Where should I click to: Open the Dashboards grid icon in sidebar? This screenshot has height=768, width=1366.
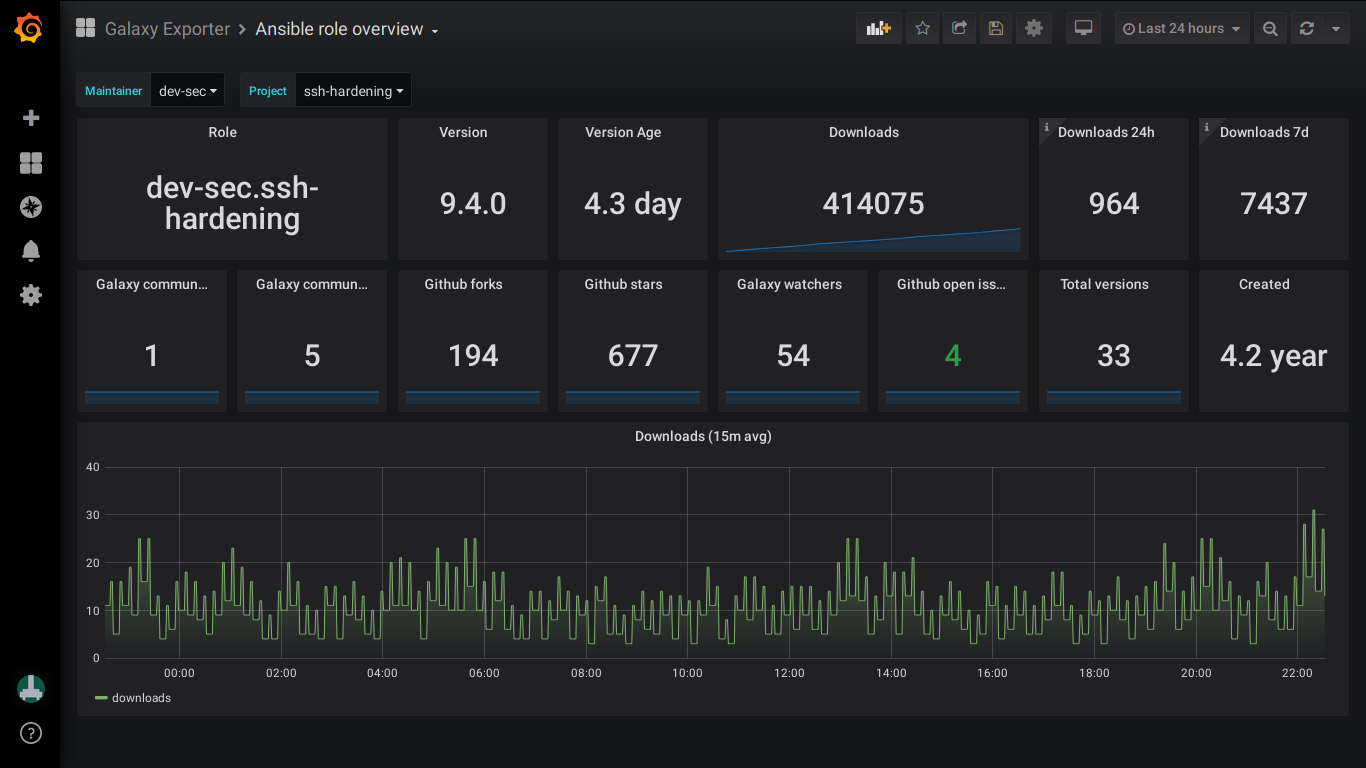pyautogui.click(x=31, y=163)
